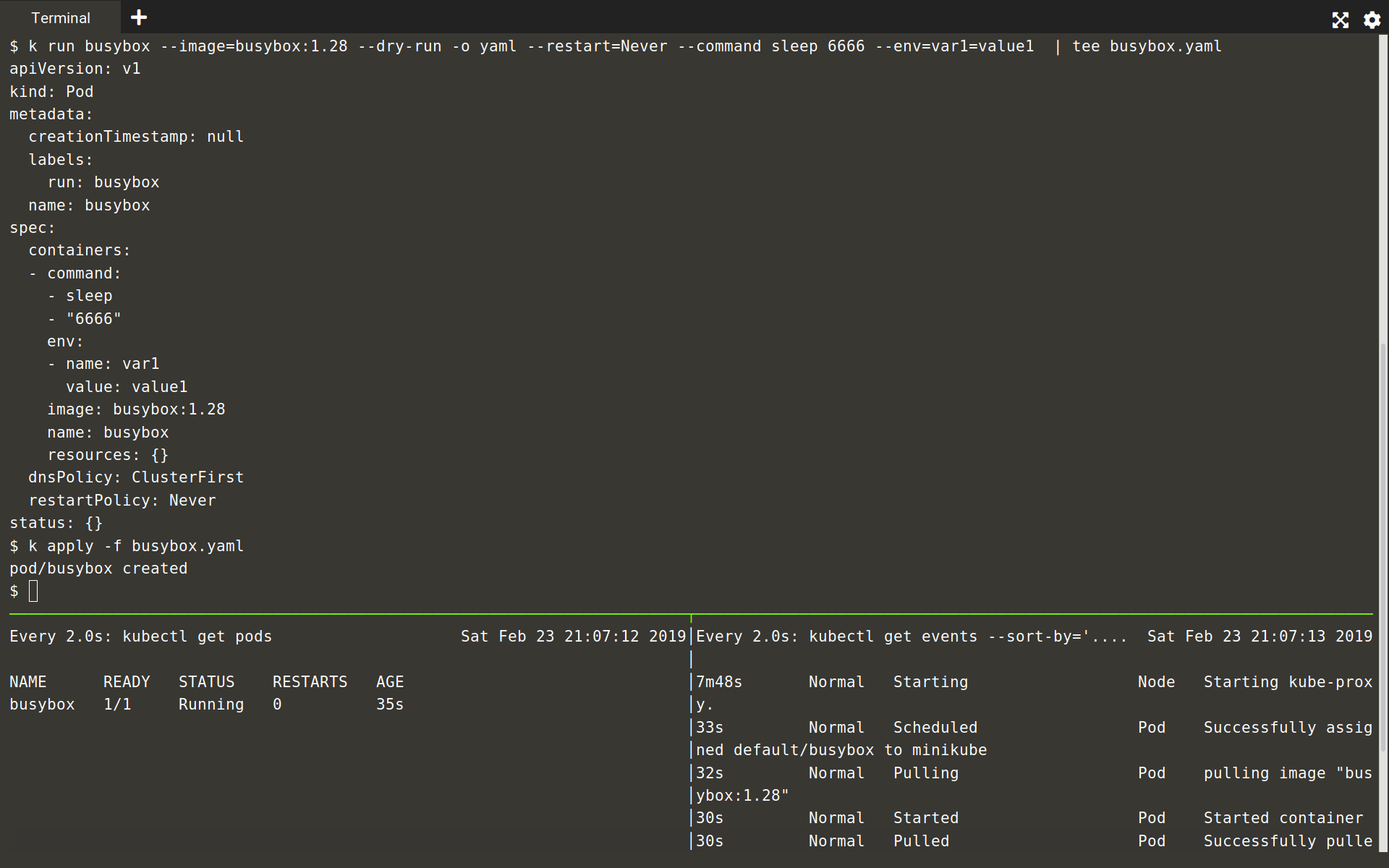This screenshot has height=868, width=1389.
Task: Click the RESTARTS column header
Action: pyautogui.click(x=310, y=682)
